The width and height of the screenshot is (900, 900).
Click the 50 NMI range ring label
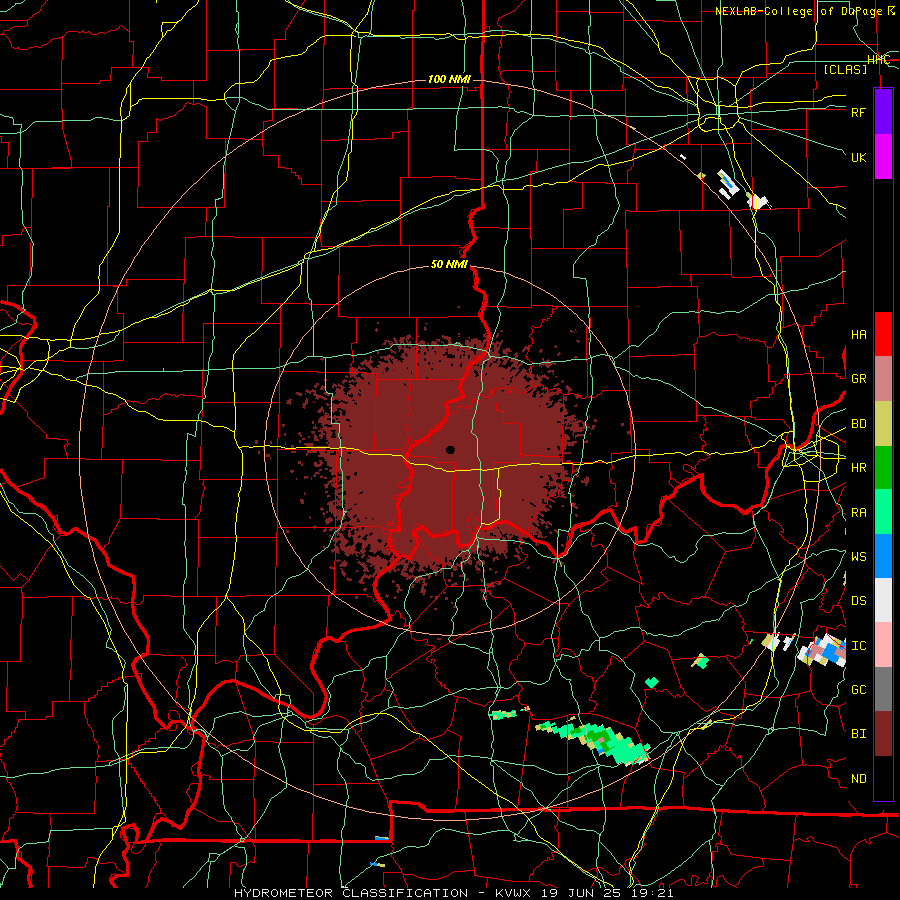[449, 265]
